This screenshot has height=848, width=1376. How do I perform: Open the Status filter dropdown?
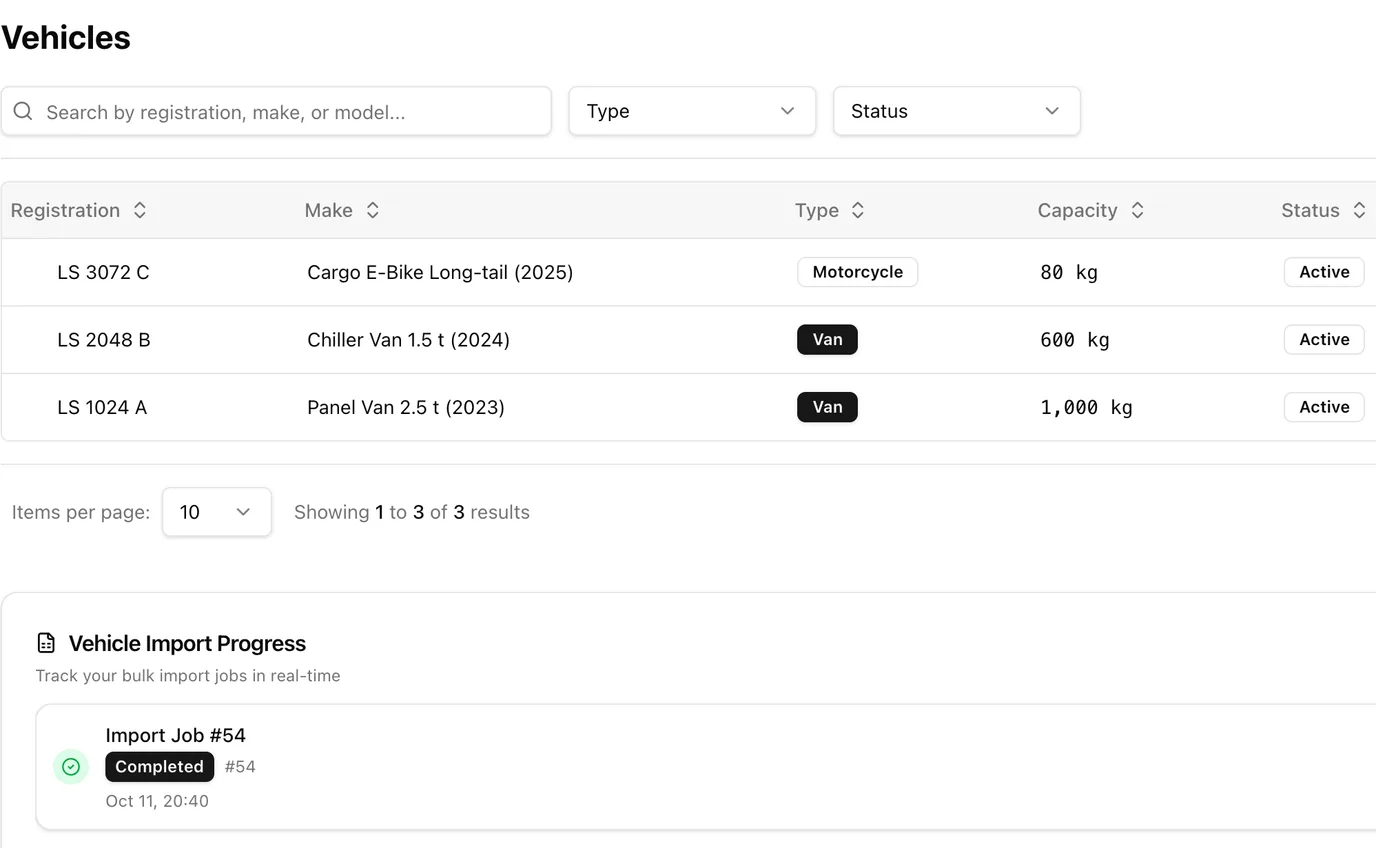coord(956,111)
